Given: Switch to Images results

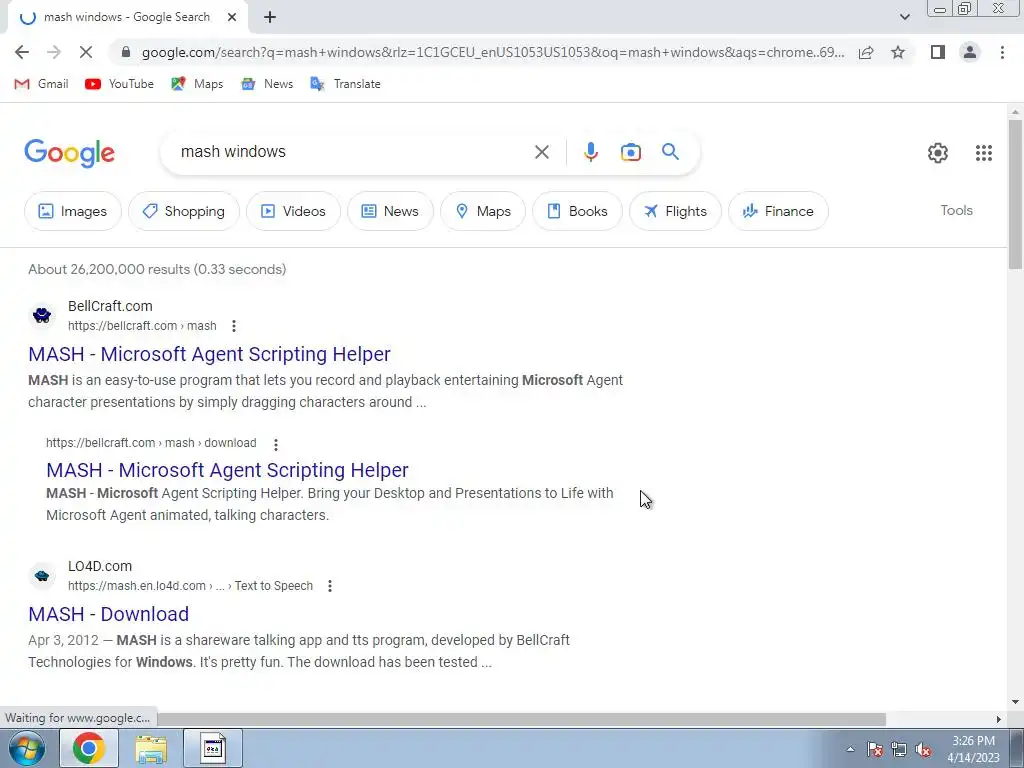Looking at the screenshot, I should [x=72, y=211].
